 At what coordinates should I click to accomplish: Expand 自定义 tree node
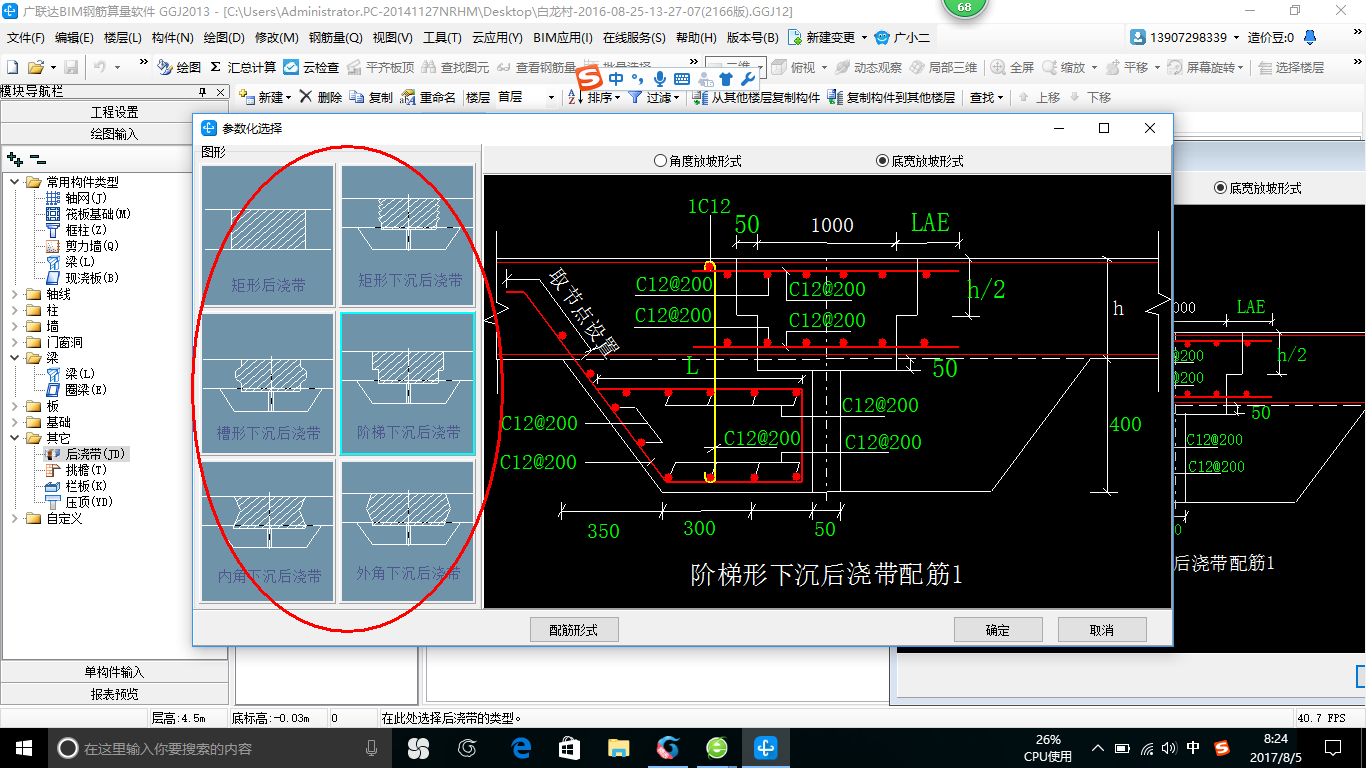(x=16, y=518)
